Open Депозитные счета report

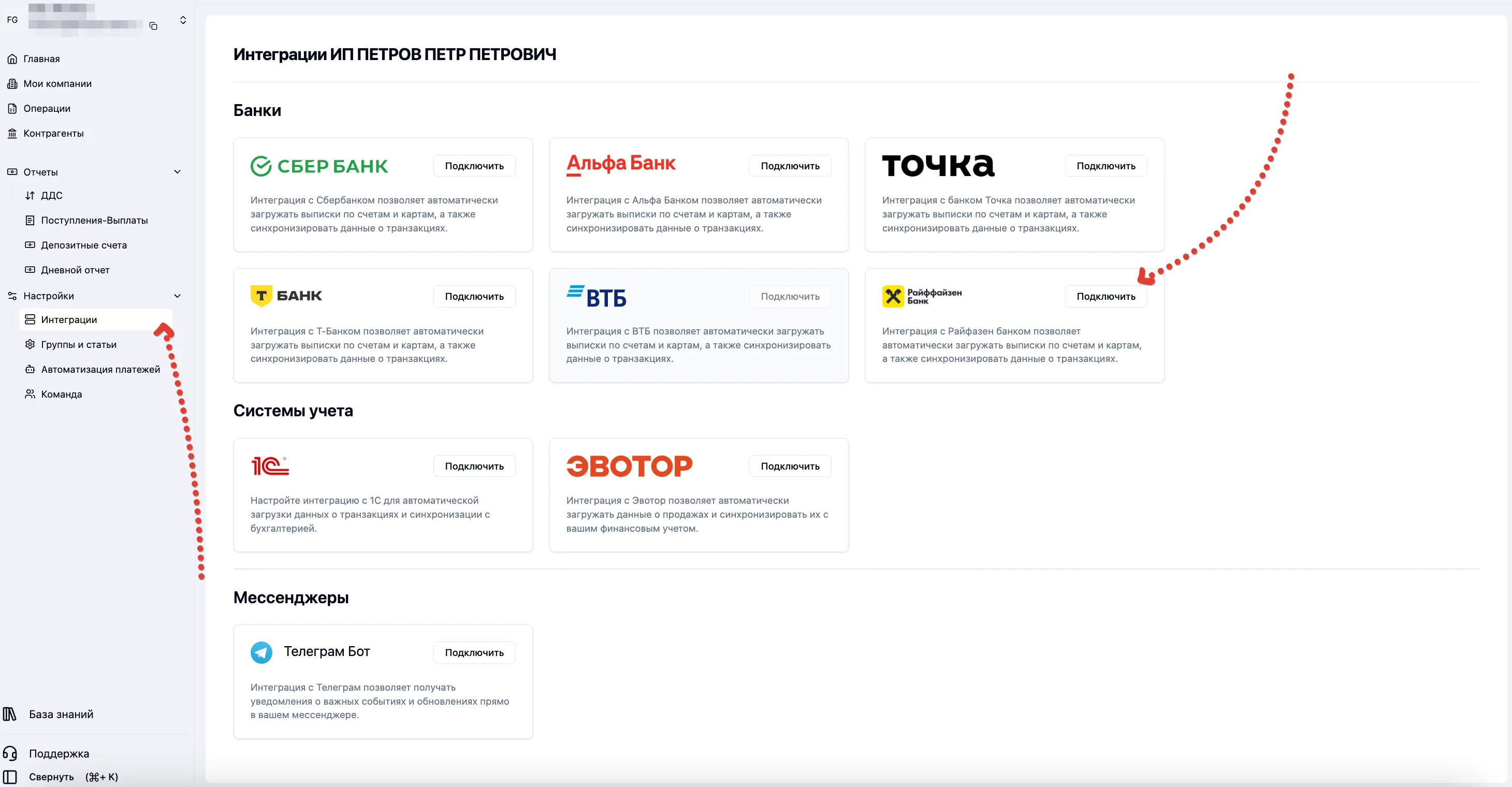click(84, 245)
